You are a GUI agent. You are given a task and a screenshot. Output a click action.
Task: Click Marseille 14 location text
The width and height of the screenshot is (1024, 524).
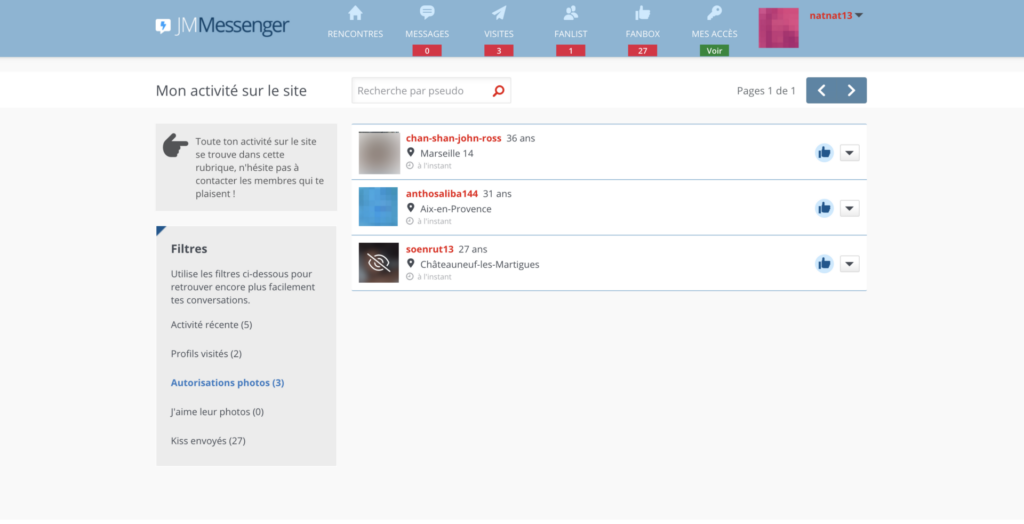tap(447, 154)
